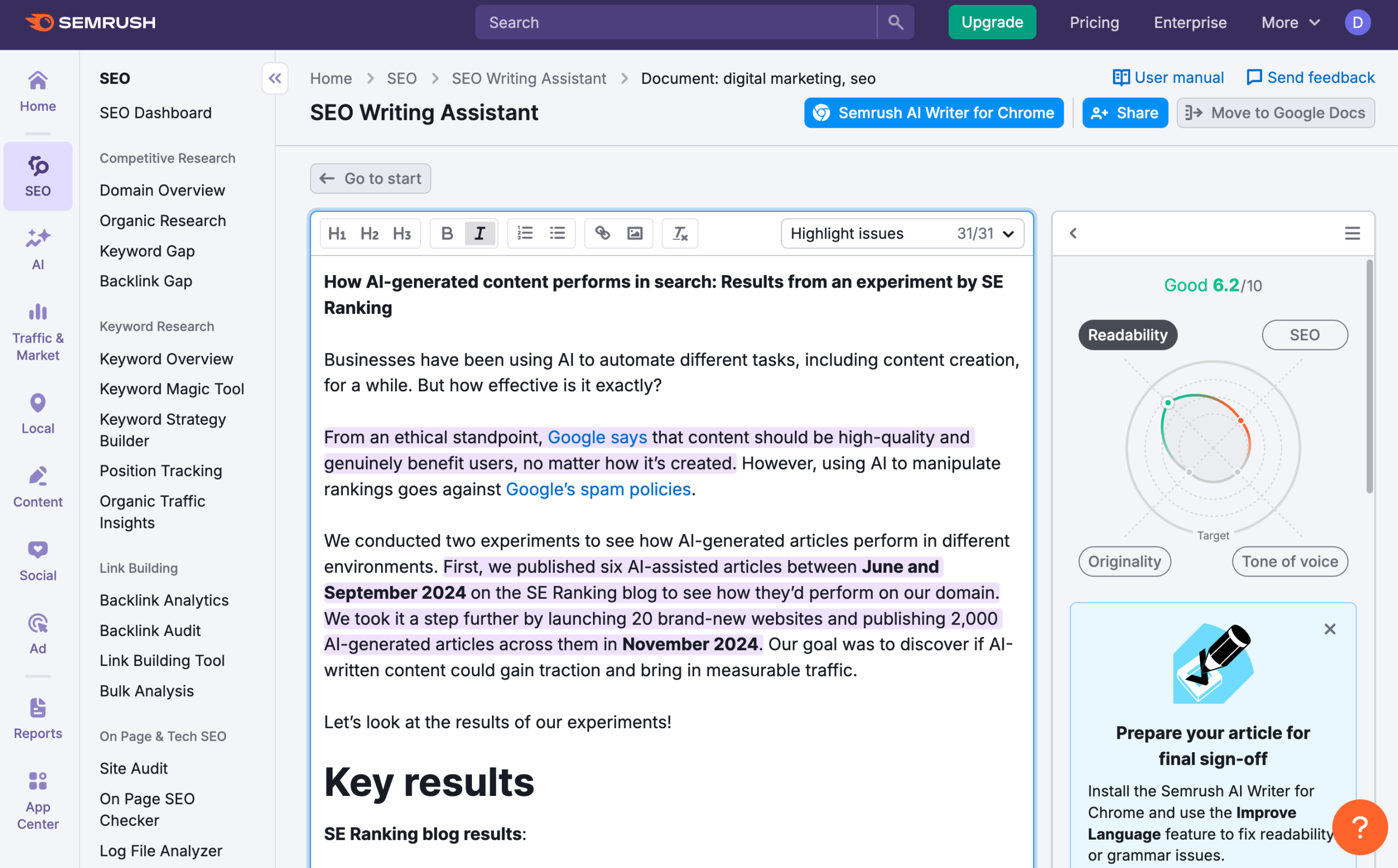Viewport: 1398px width, 868px height.
Task: Open the Send feedback link
Action: (1311, 78)
